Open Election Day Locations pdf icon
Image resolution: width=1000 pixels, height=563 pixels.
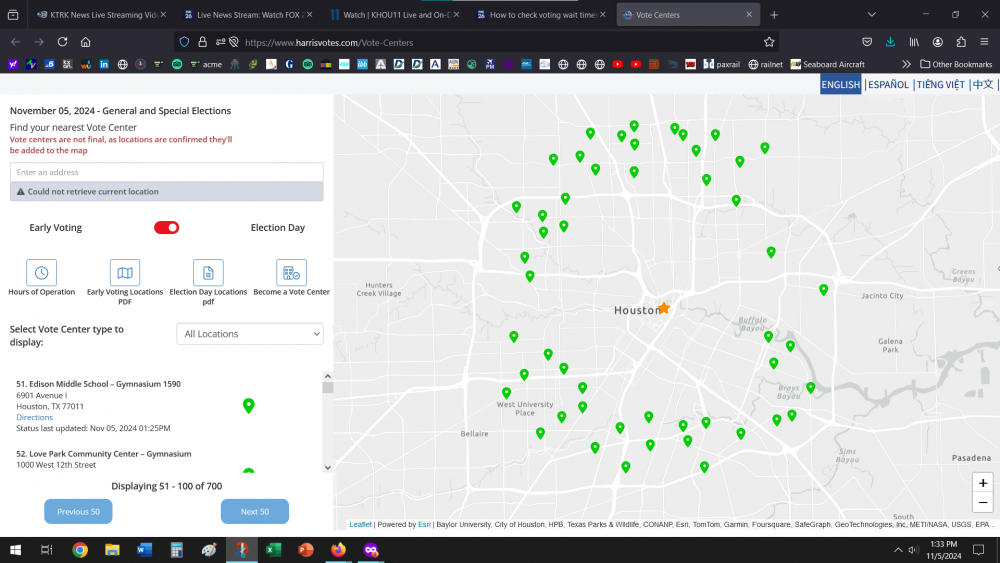[x=208, y=273]
